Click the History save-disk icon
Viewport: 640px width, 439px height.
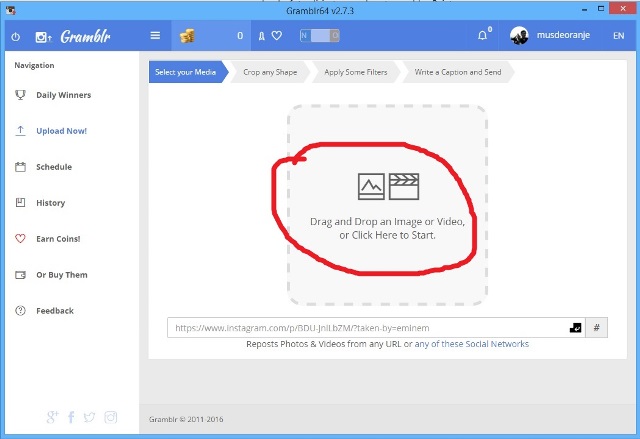[20, 203]
